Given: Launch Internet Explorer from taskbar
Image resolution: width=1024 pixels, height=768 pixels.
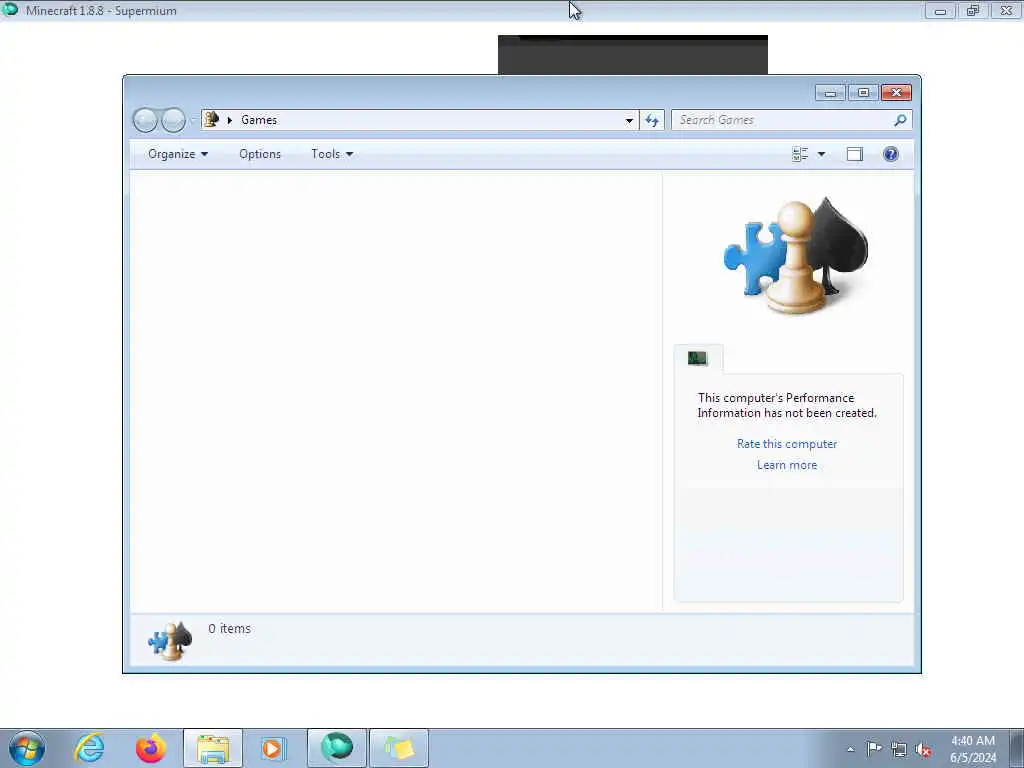Looking at the screenshot, I should click(89, 748).
